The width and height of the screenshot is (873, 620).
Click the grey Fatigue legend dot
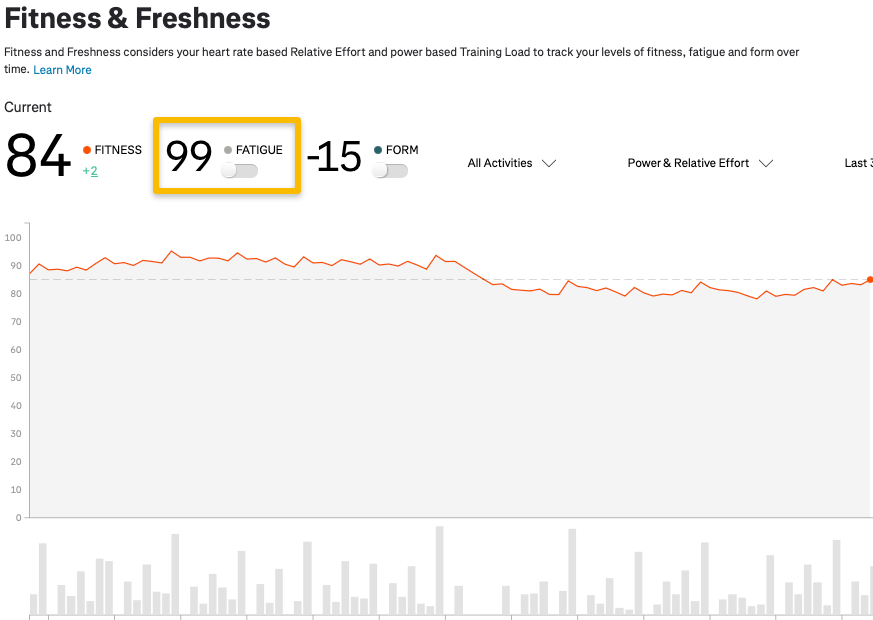[x=228, y=151]
